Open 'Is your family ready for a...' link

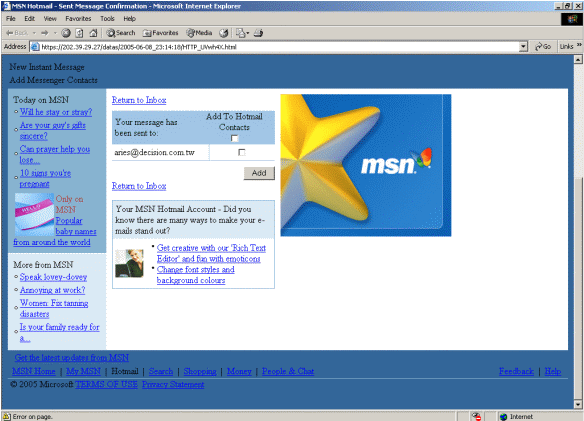pyautogui.click(x=60, y=332)
